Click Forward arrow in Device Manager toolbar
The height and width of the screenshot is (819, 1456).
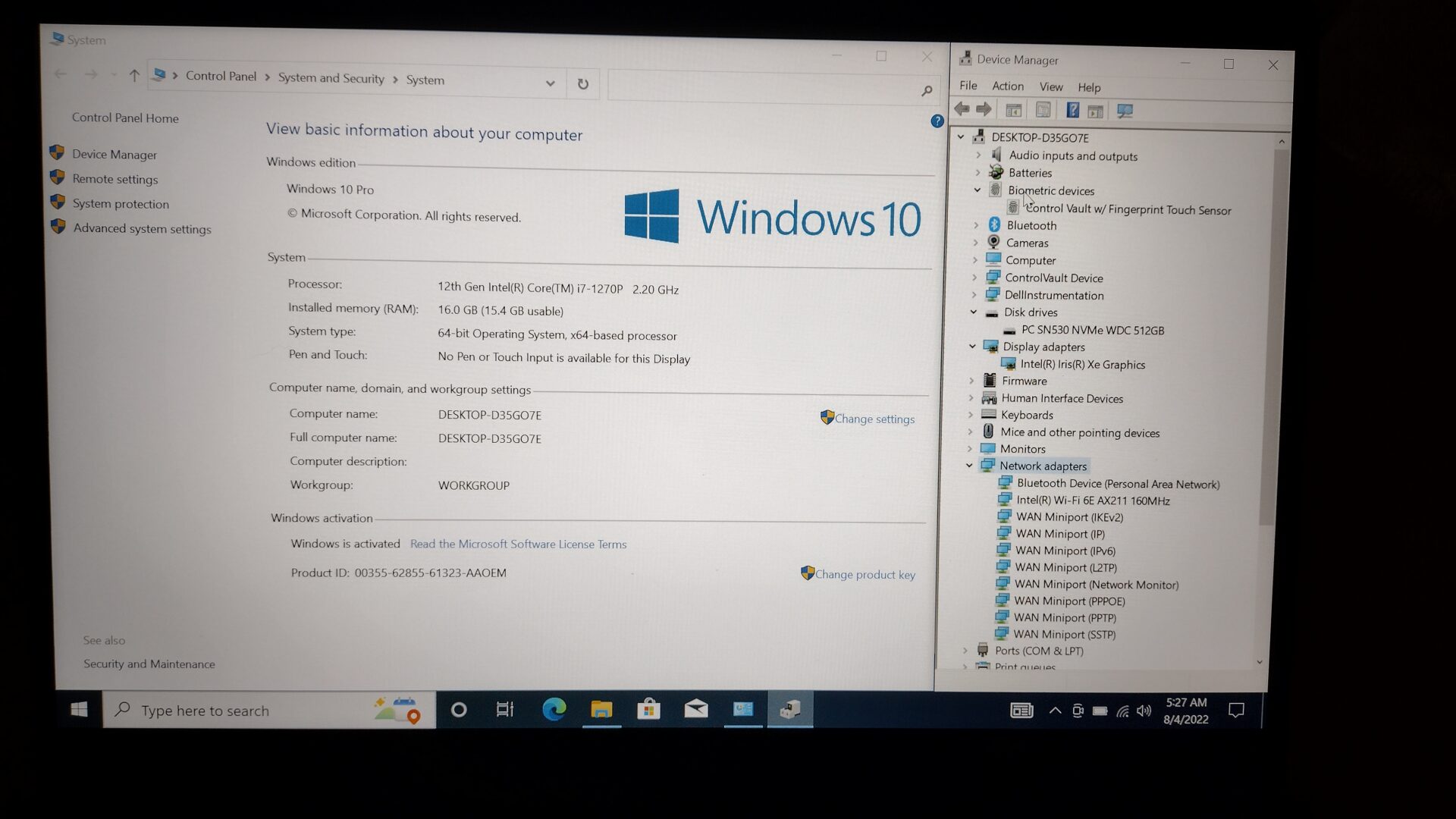[x=984, y=109]
